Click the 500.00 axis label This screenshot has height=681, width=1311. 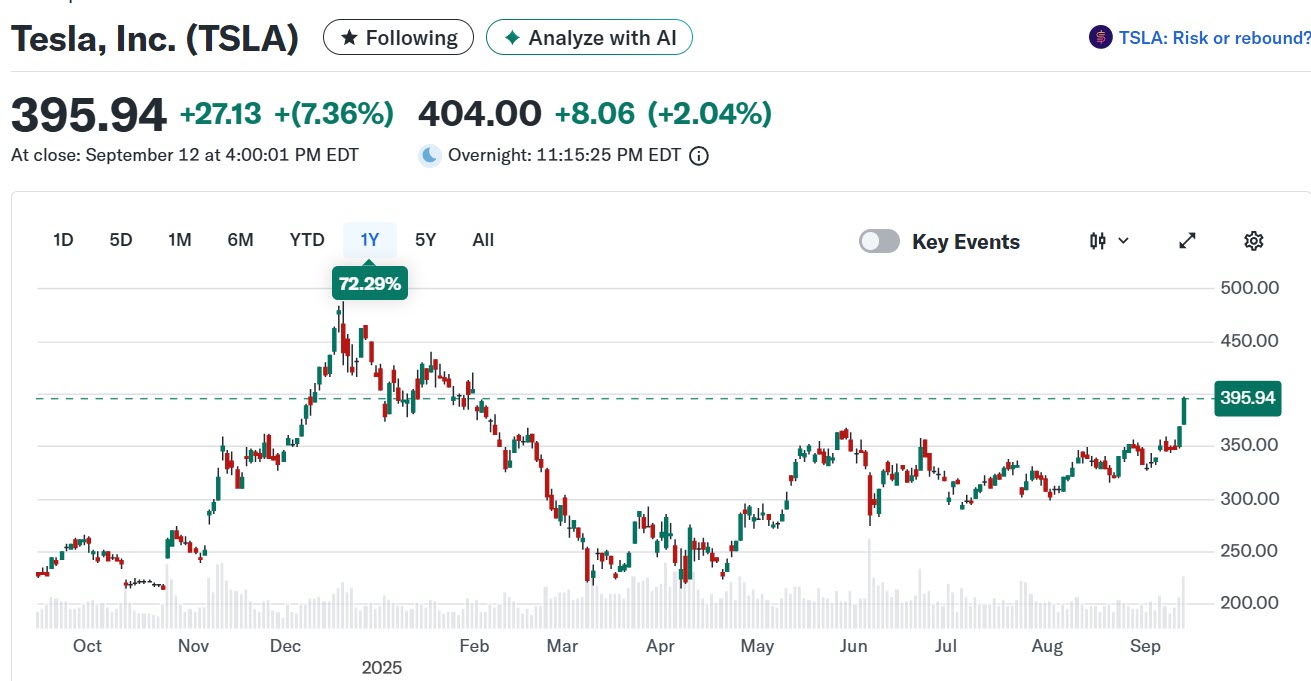(1250, 288)
